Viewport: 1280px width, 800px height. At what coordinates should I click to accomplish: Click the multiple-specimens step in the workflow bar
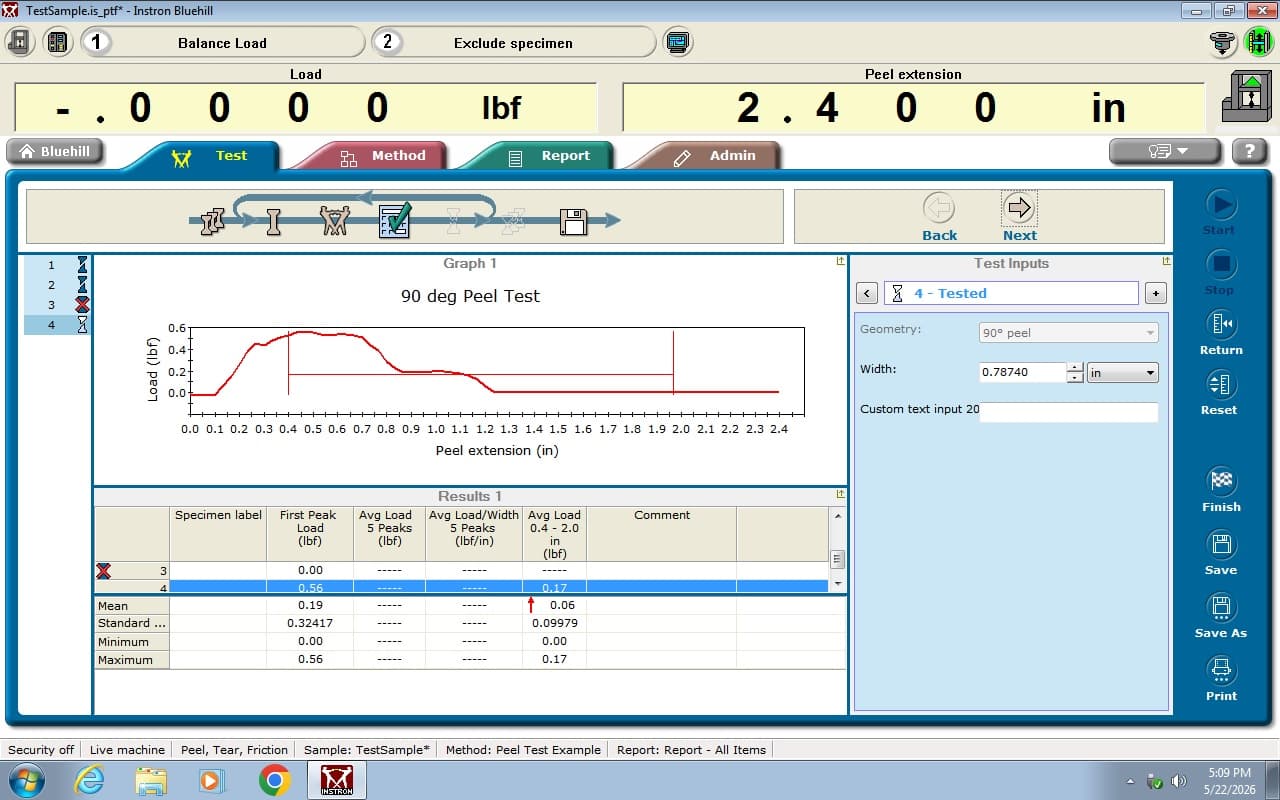point(212,221)
